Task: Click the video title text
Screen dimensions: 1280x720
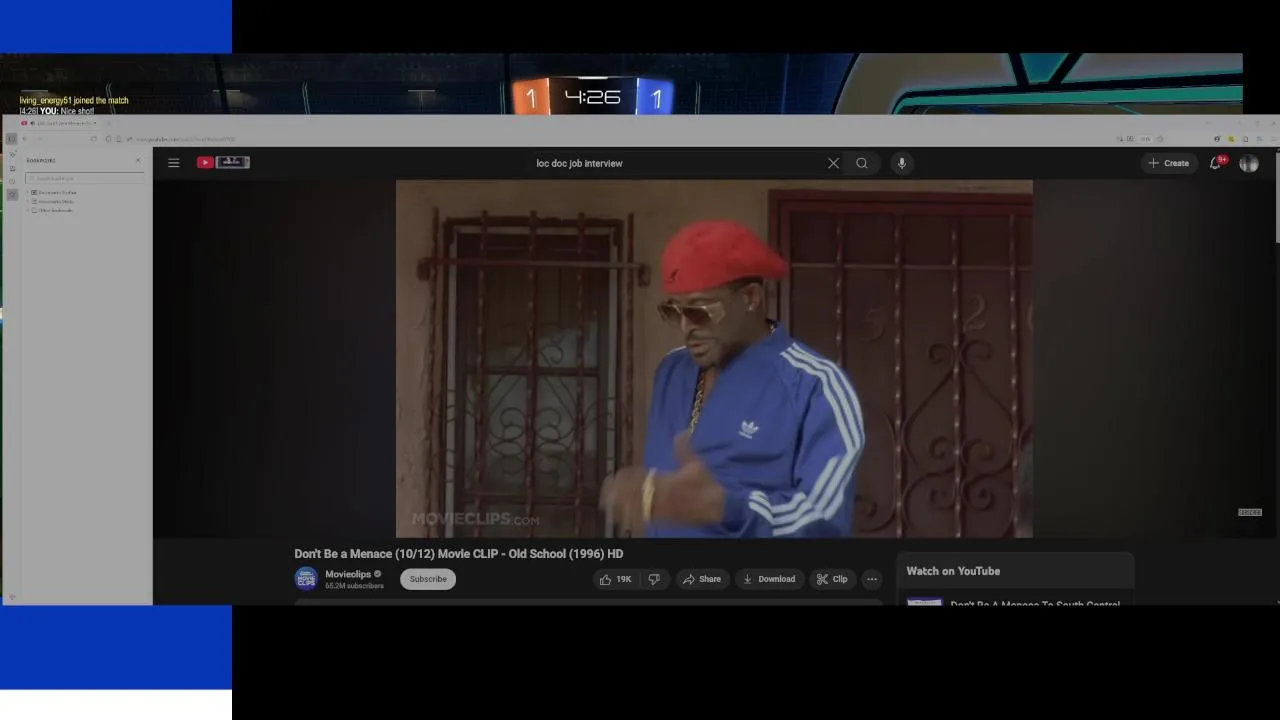Action: tap(459, 554)
